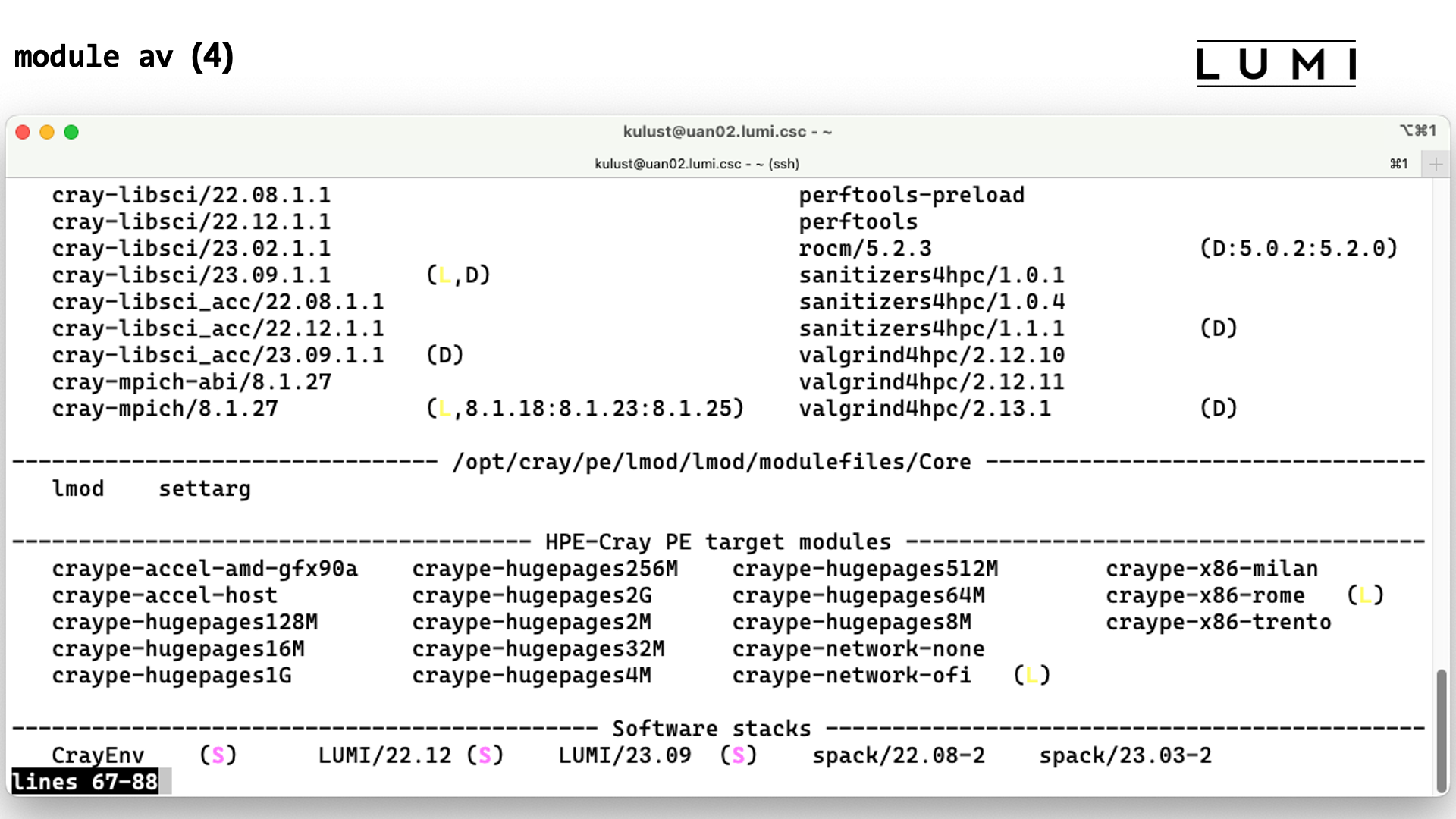Viewport: 1456px width, 819px height.
Task: Click craype-accel-amd-gfx90a entry
Action: tap(205, 569)
